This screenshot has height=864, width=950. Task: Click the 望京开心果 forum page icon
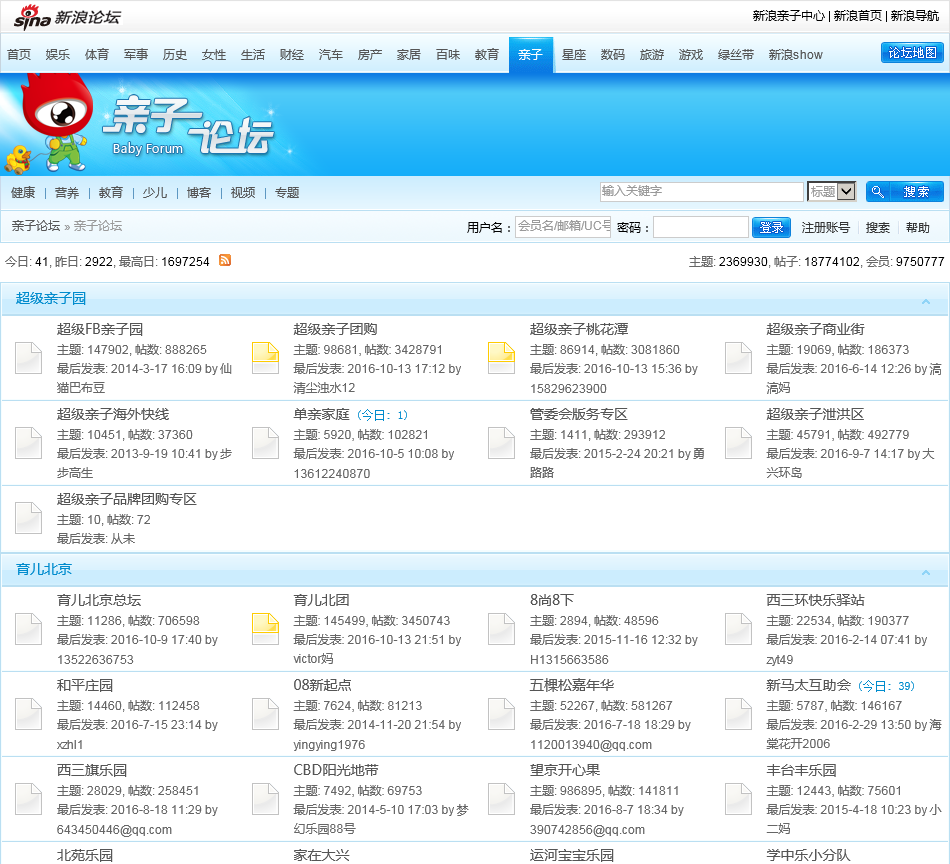(502, 799)
